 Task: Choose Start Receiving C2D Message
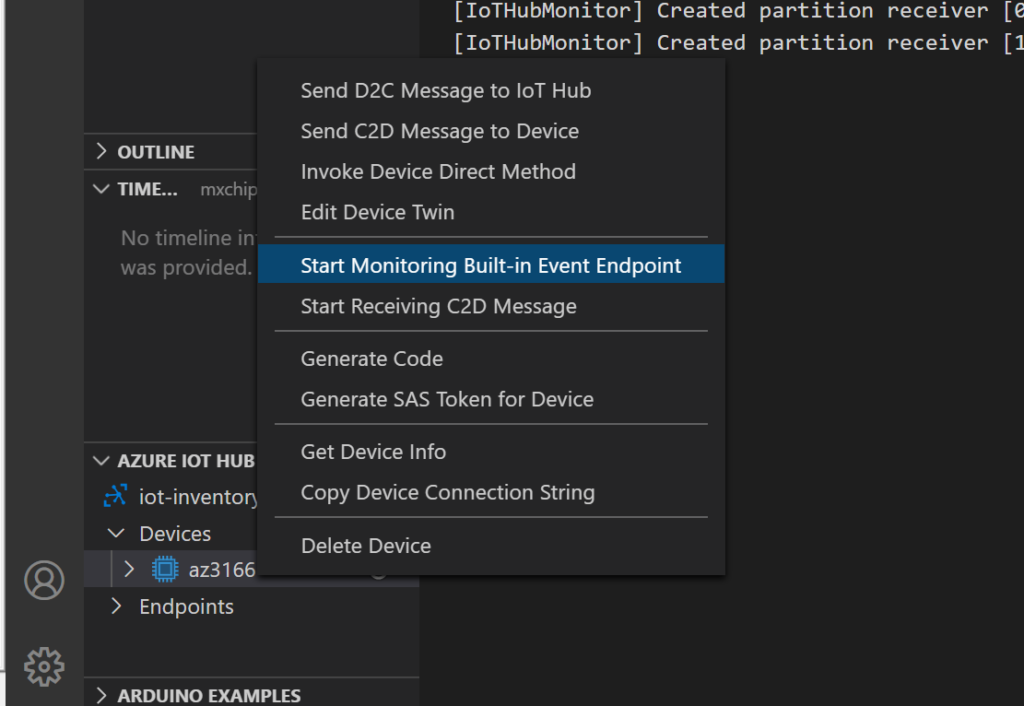438,306
